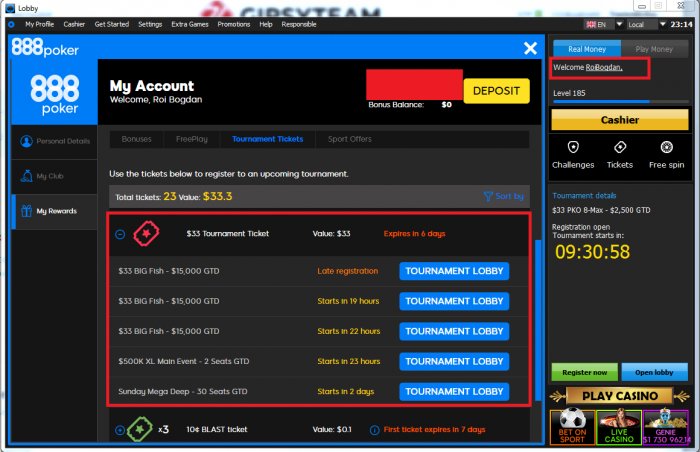The height and width of the screenshot is (452, 700).
Task: Click the 'Total tickets: 23' summary text
Action: [x=146, y=197]
